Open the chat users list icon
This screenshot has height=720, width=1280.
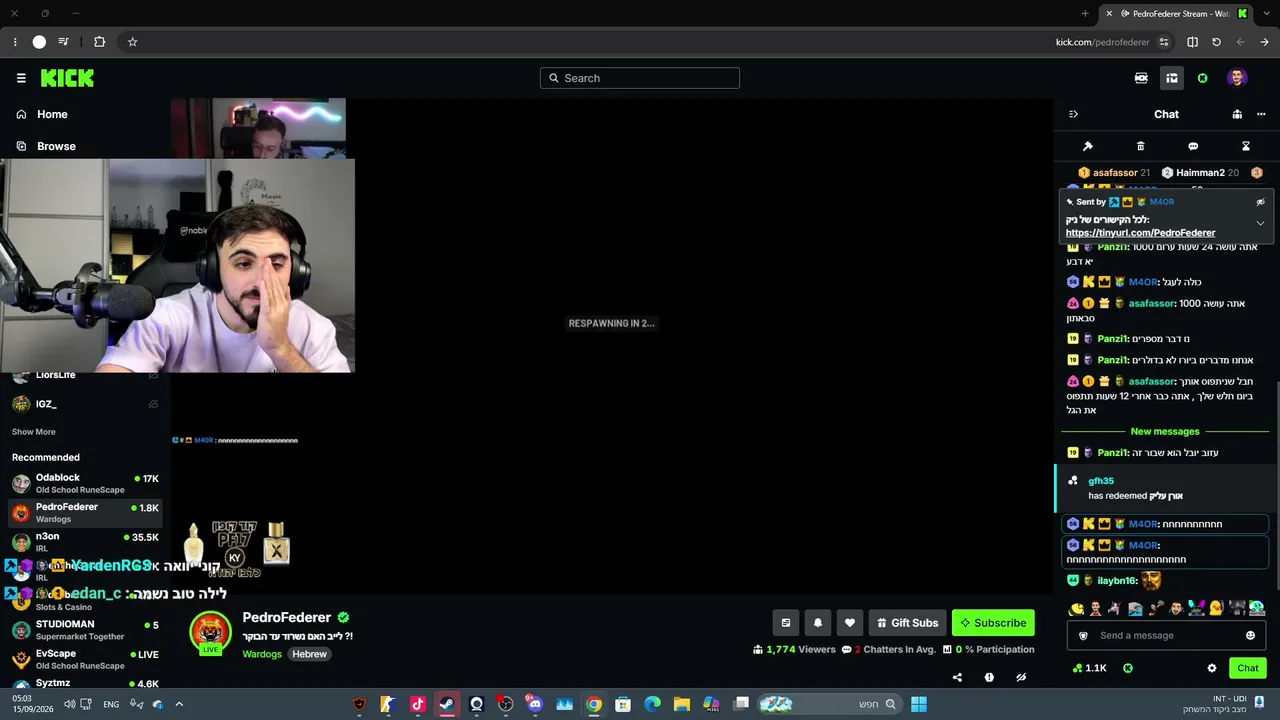point(1237,114)
